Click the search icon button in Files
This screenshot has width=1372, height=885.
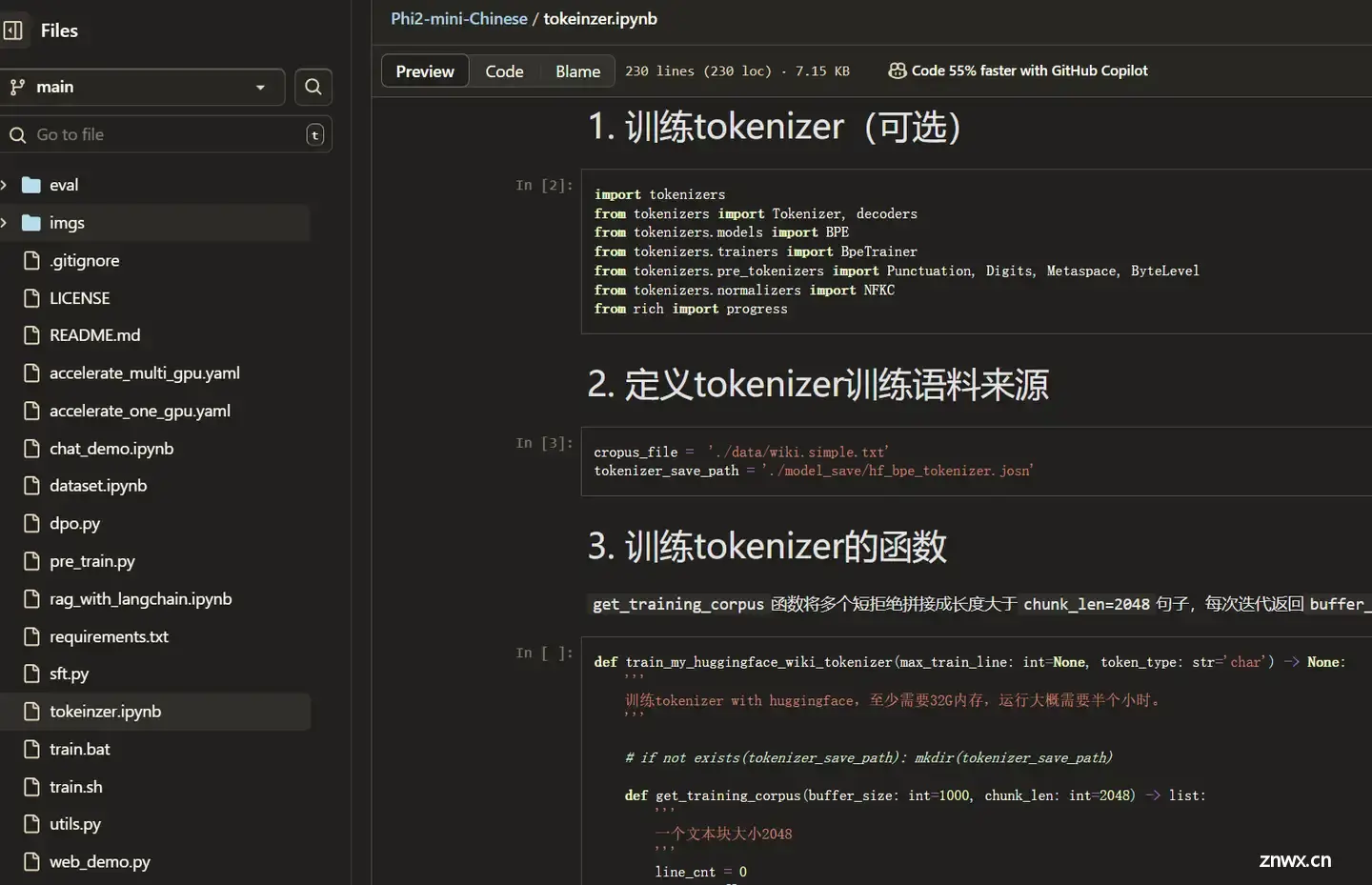coord(313,87)
